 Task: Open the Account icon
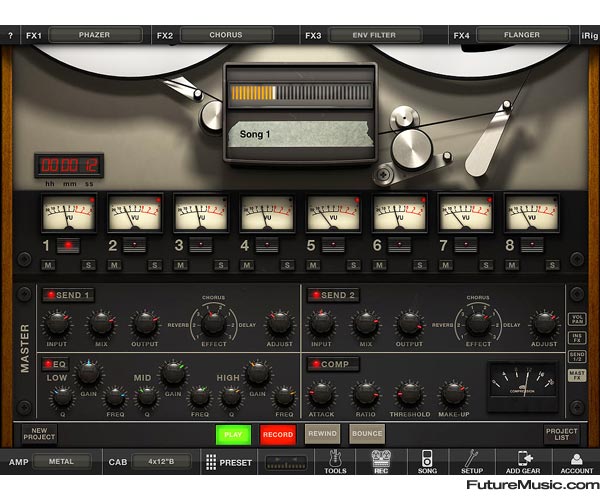point(577,461)
